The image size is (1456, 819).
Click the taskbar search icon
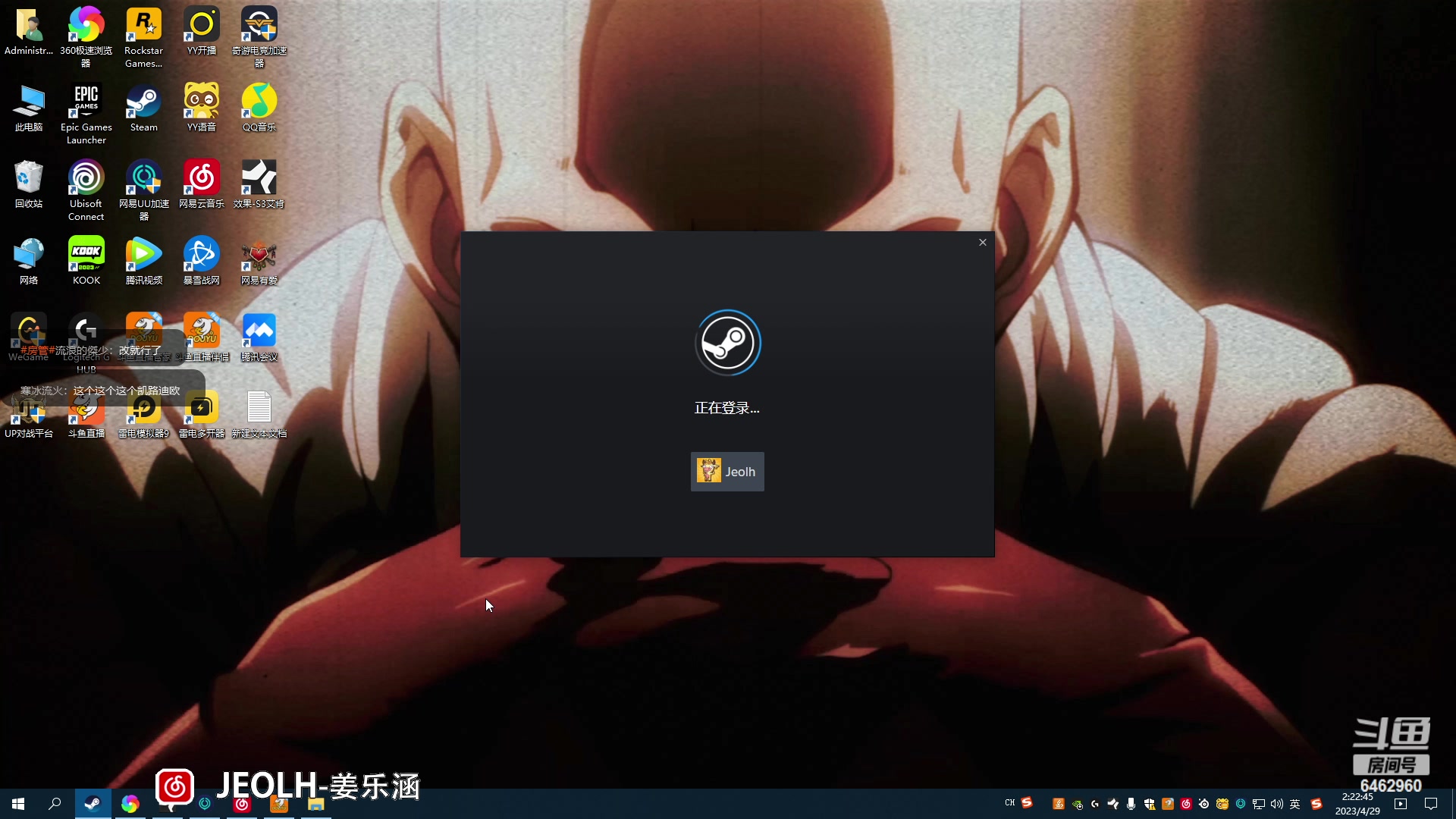tap(55, 804)
